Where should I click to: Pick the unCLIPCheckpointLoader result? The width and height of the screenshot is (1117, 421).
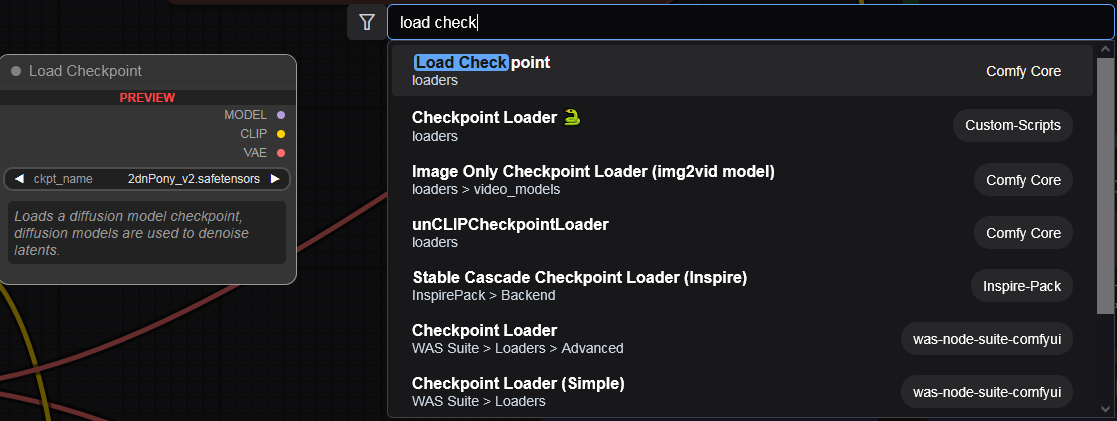pyautogui.click(x=742, y=233)
